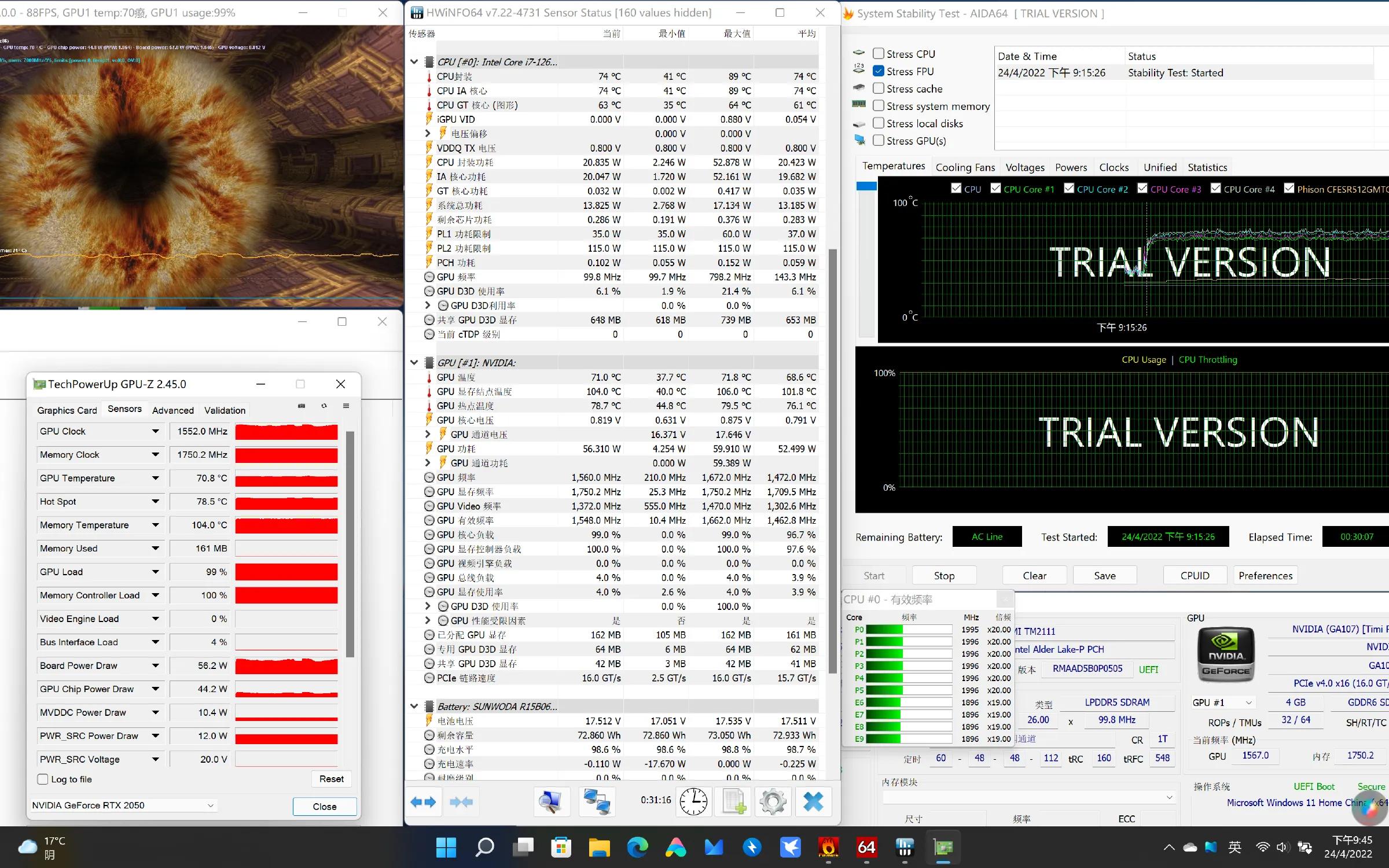
Task: Switch to Clocks tab
Action: coord(1114,167)
